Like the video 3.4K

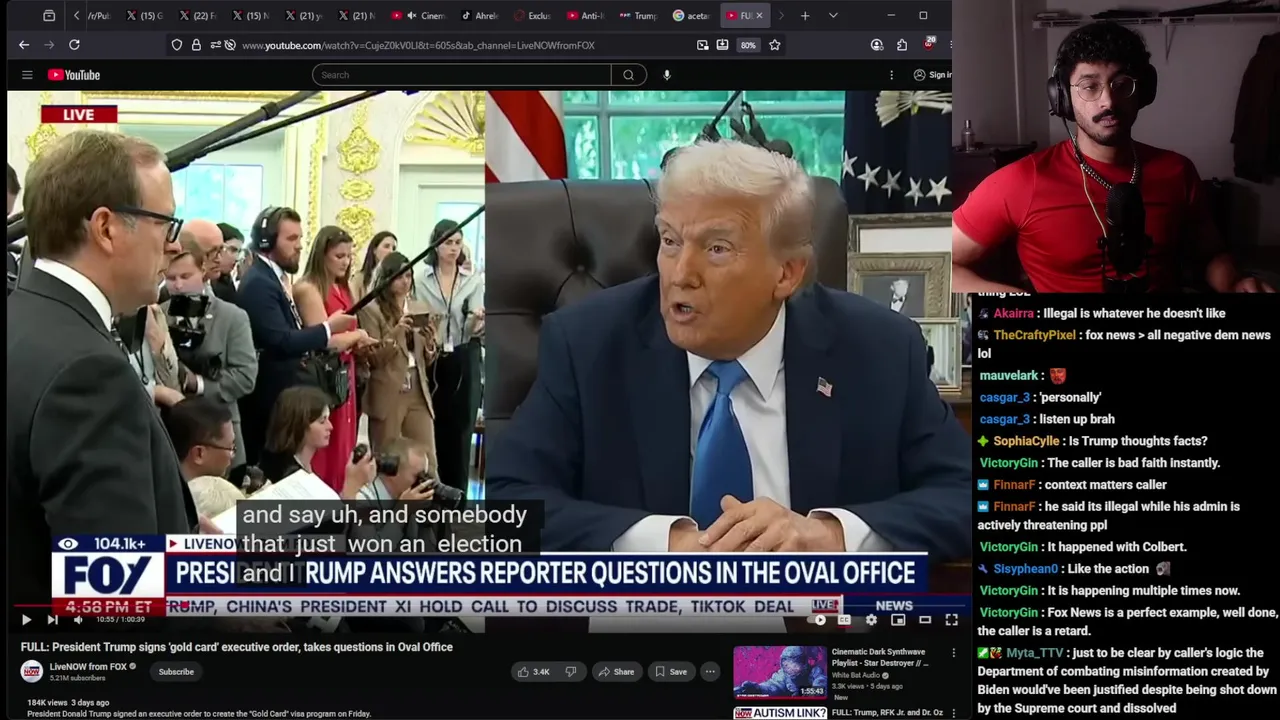click(534, 672)
